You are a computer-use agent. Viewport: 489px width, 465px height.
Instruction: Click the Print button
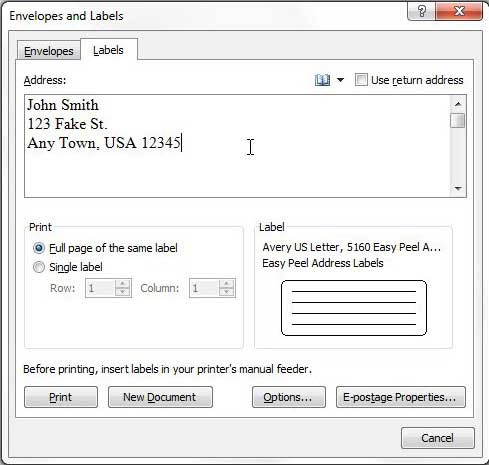61,397
